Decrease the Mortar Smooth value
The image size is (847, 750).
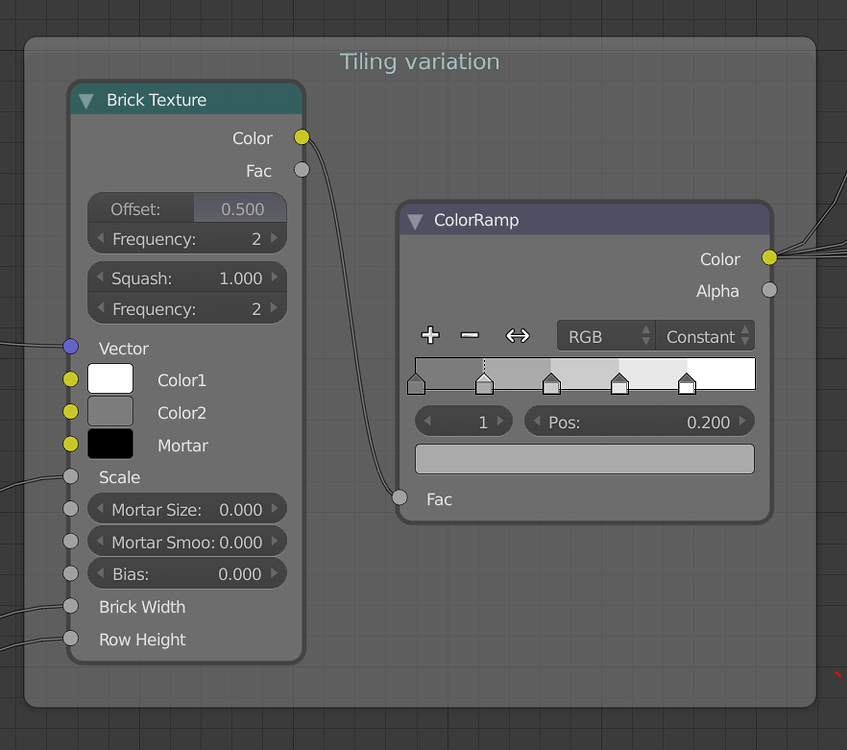pos(100,541)
